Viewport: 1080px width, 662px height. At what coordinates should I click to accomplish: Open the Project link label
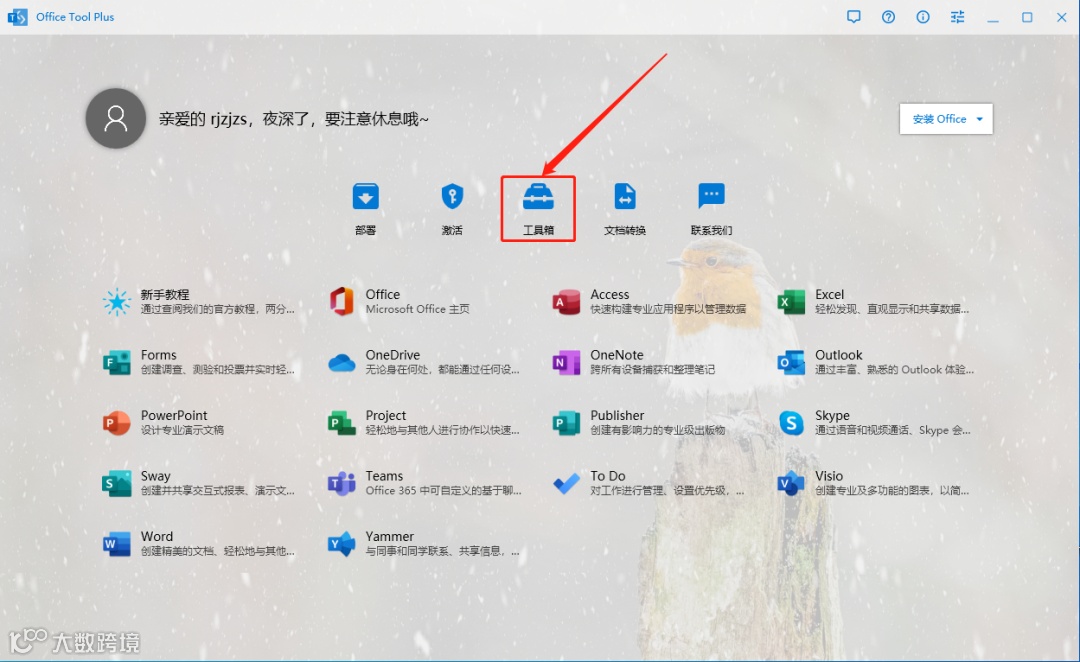tap(386, 415)
